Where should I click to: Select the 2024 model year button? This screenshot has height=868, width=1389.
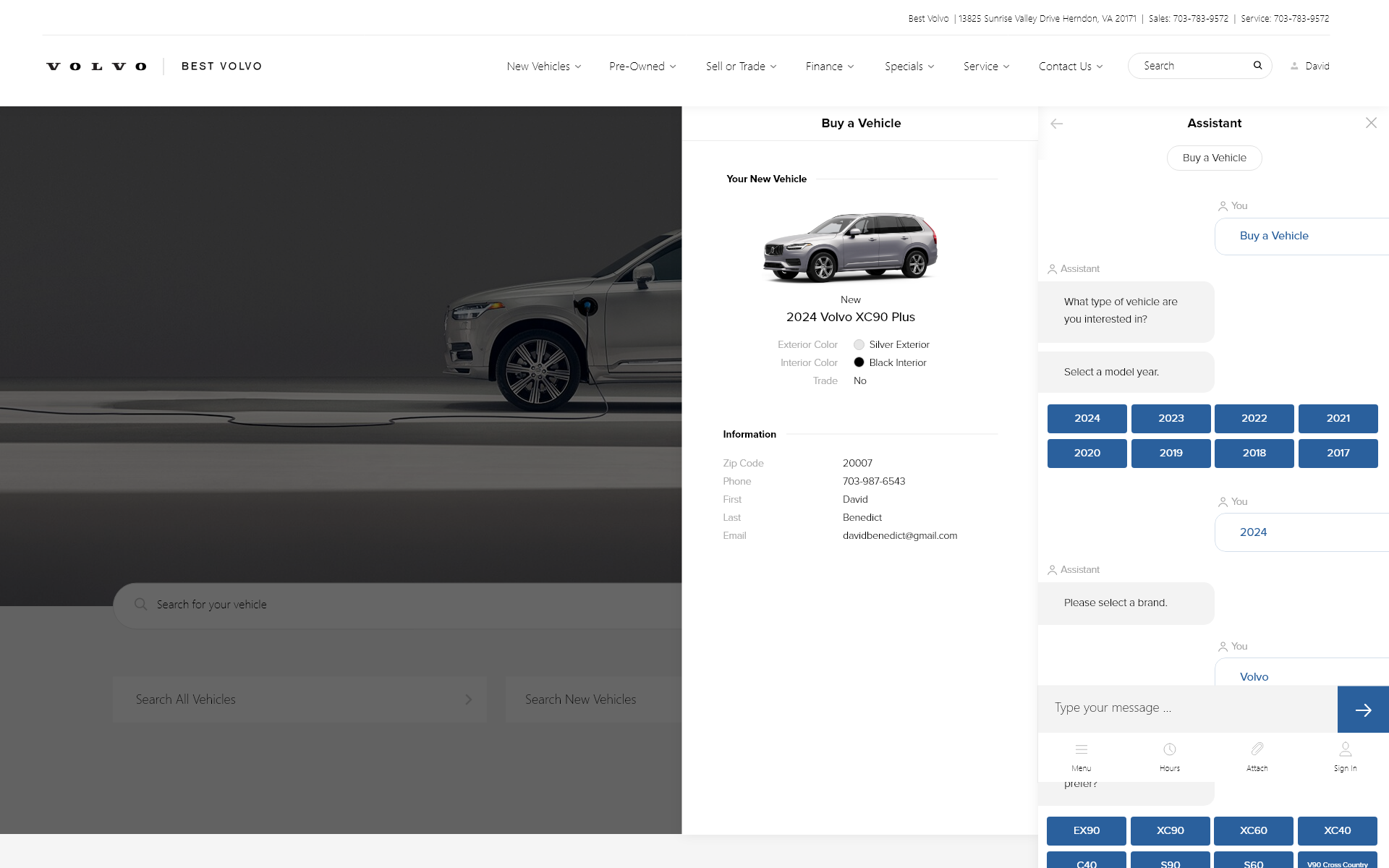click(x=1087, y=419)
